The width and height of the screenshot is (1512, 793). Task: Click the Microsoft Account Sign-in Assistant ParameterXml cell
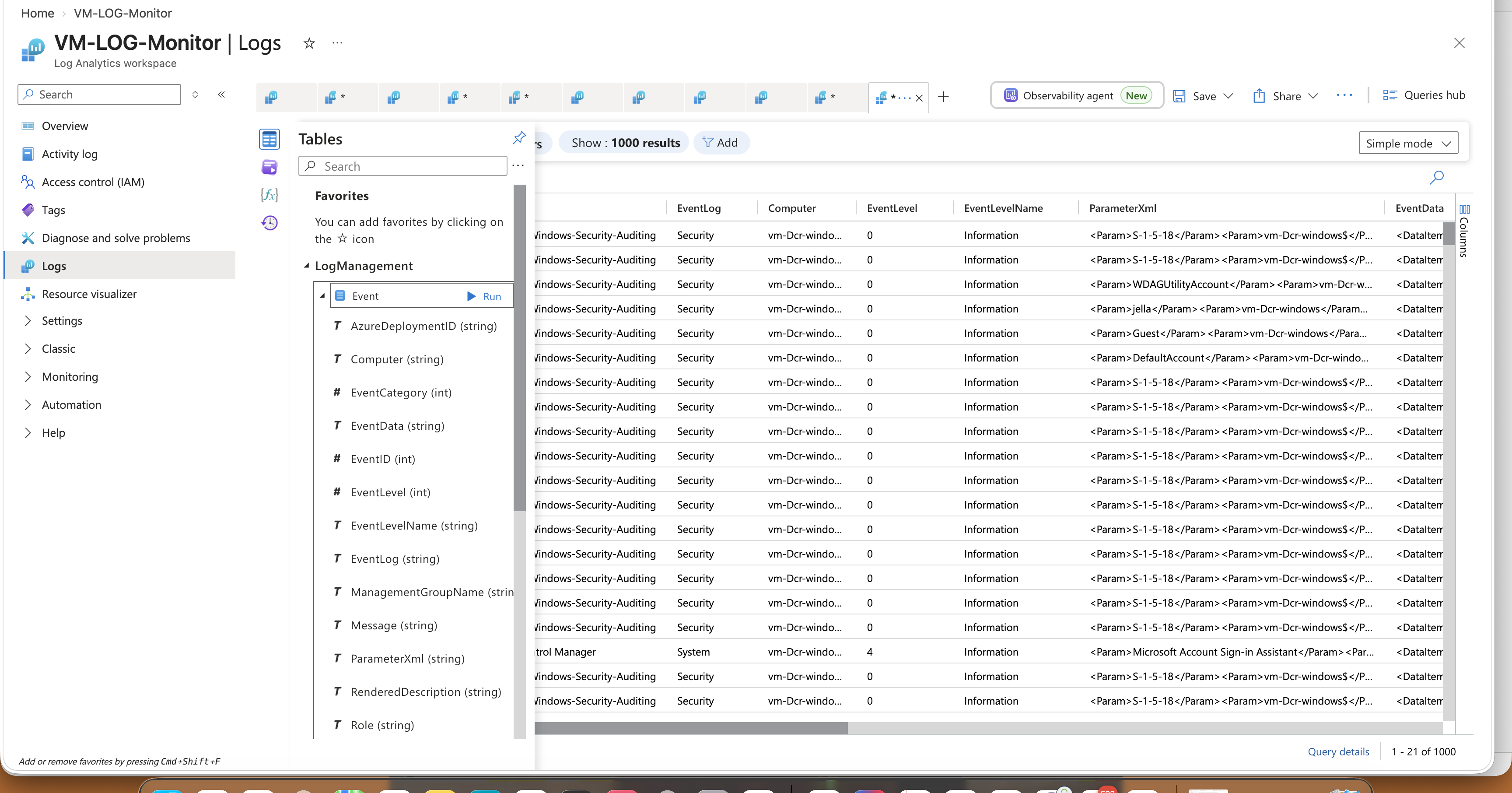(x=1232, y=652)
